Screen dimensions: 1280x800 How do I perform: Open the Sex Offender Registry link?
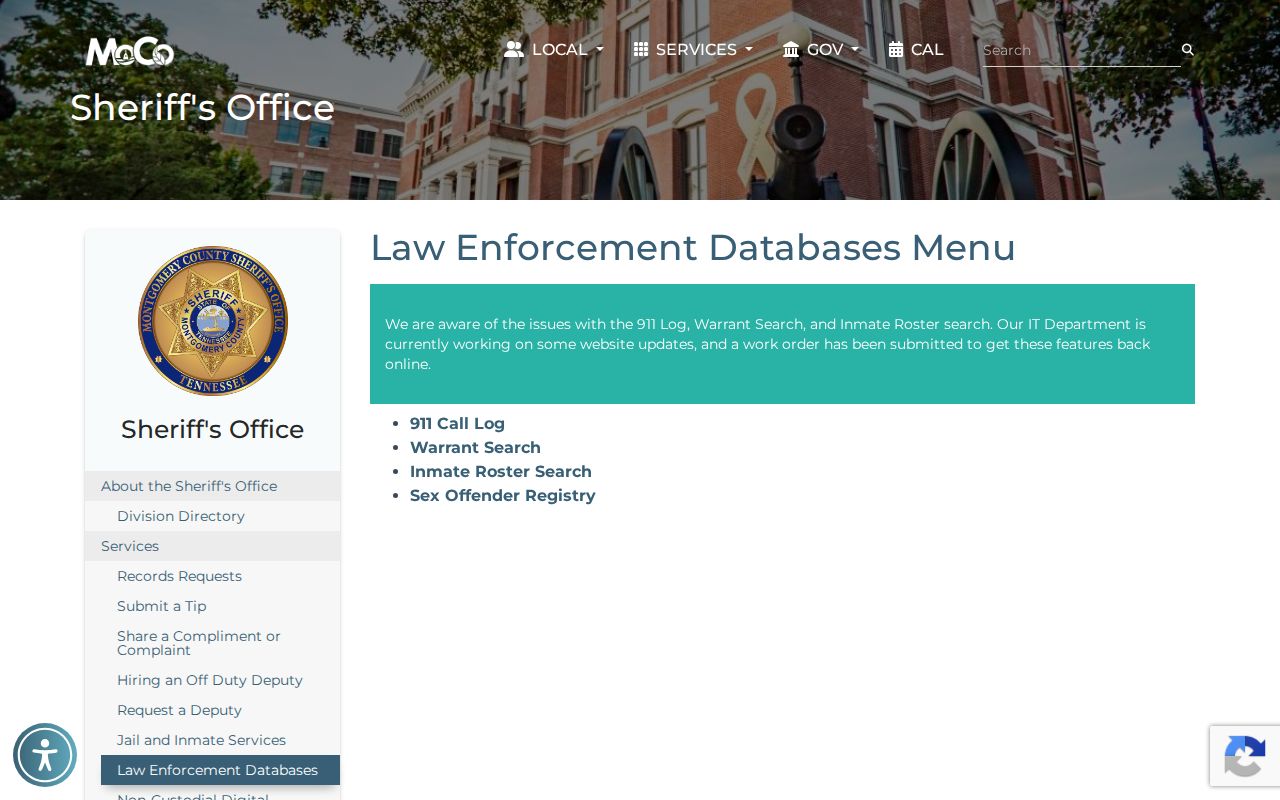pos(503,496)
